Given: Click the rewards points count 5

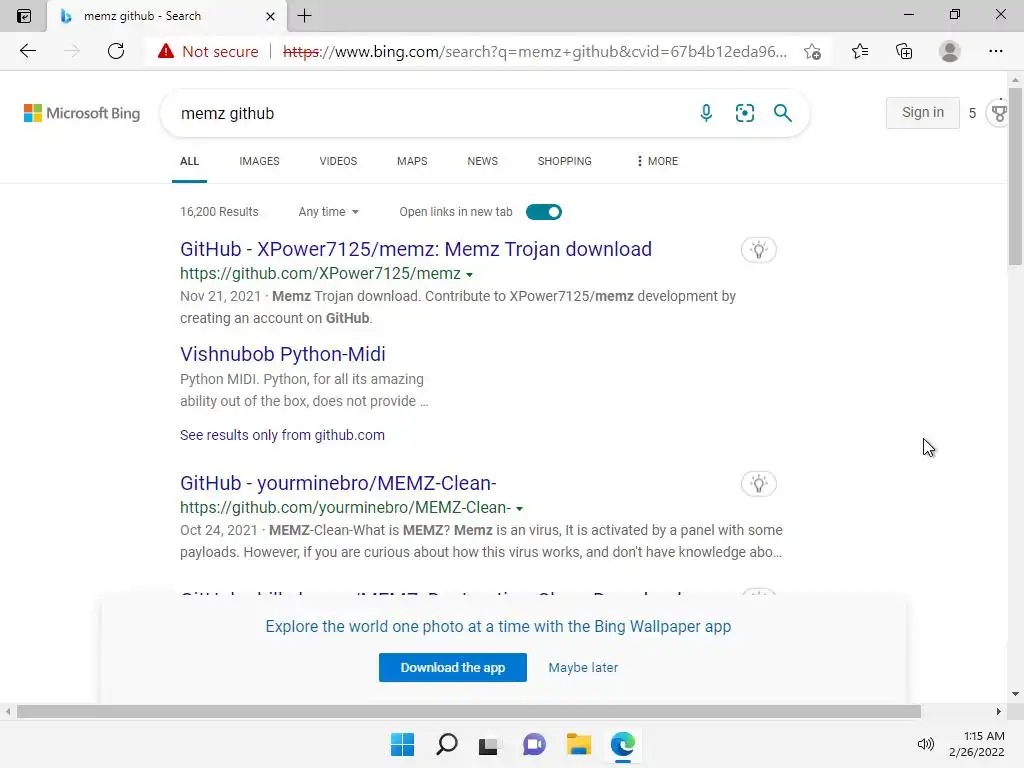Looking at the screenshot, I should click(x=972, y=113).
